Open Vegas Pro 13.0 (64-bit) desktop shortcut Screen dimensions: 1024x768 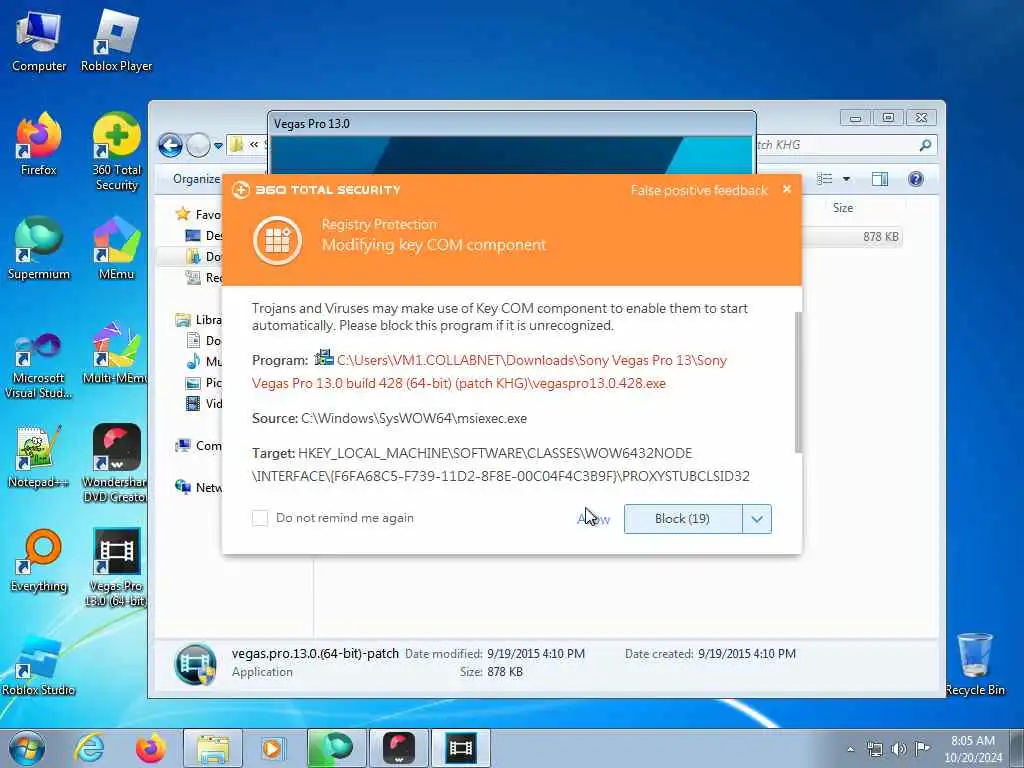pyautogui.click(x=116, y=567)
